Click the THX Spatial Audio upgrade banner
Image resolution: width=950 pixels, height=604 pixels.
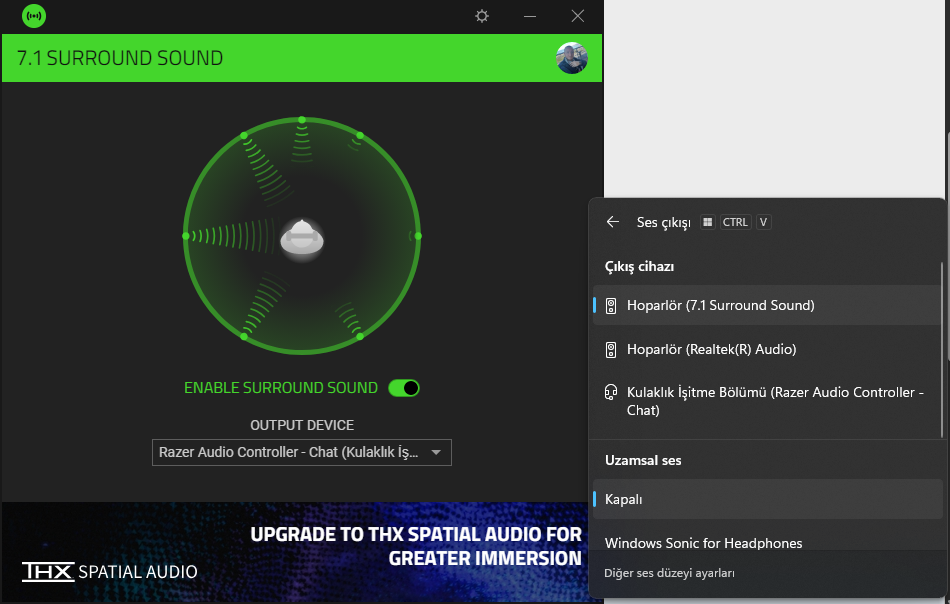click(x=302, y=550)
